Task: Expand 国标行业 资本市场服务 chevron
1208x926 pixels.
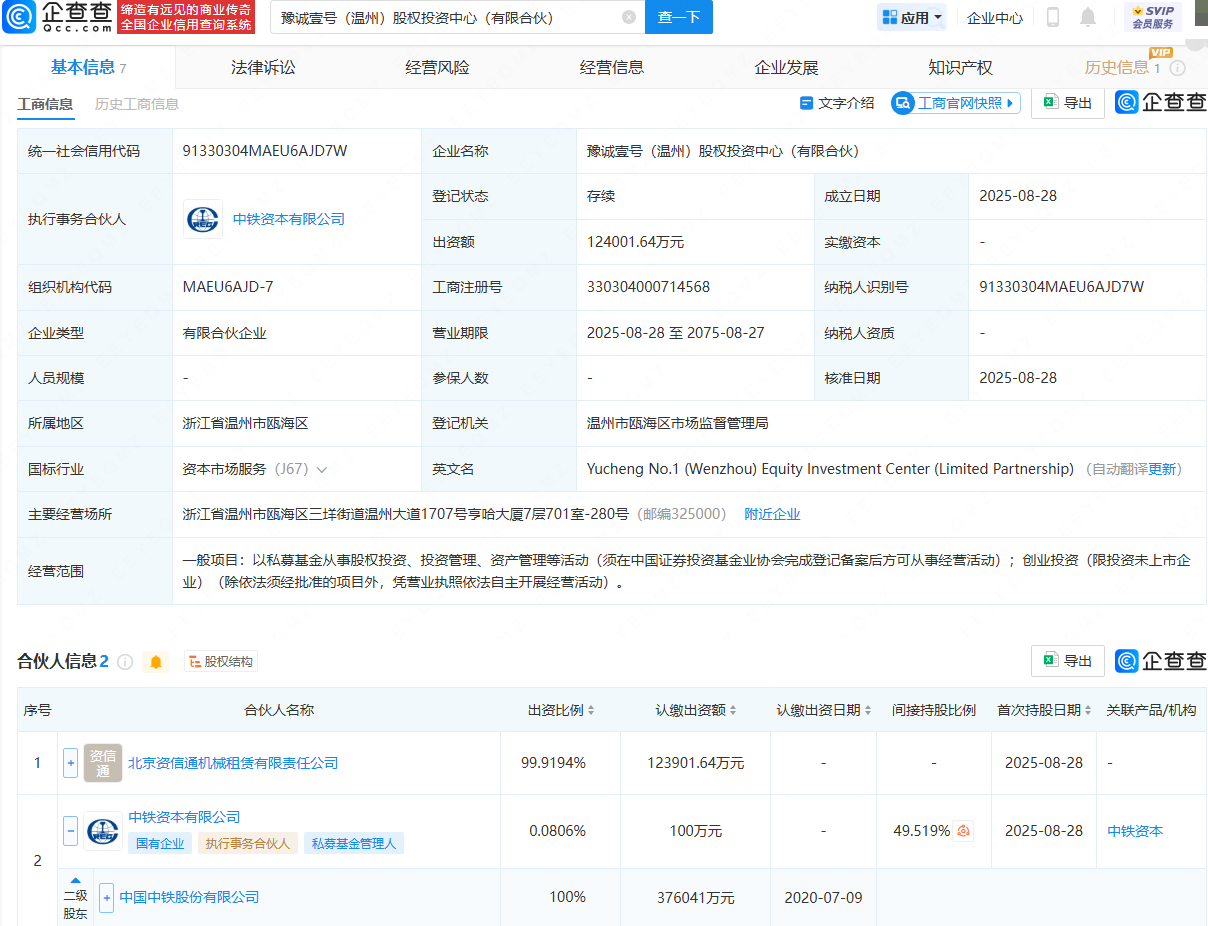Action: 322,469
